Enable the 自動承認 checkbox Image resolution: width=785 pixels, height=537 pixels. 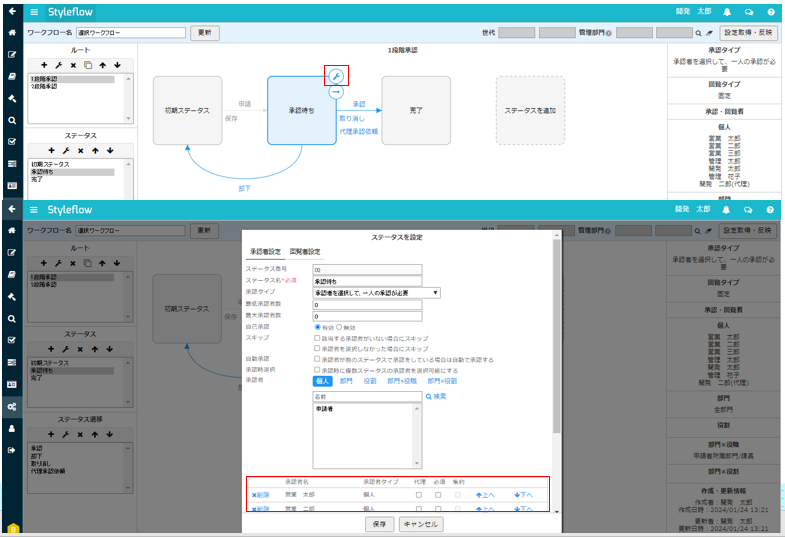pos(317,359)
